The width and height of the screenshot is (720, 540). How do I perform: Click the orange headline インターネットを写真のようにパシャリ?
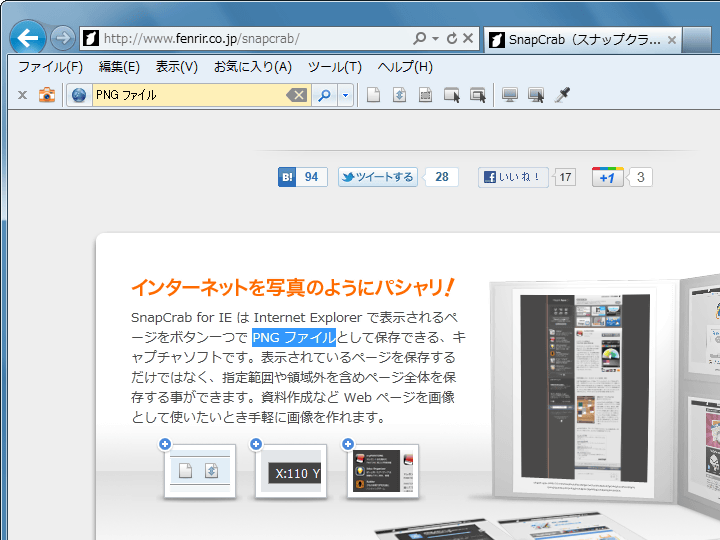pos(292,287)
